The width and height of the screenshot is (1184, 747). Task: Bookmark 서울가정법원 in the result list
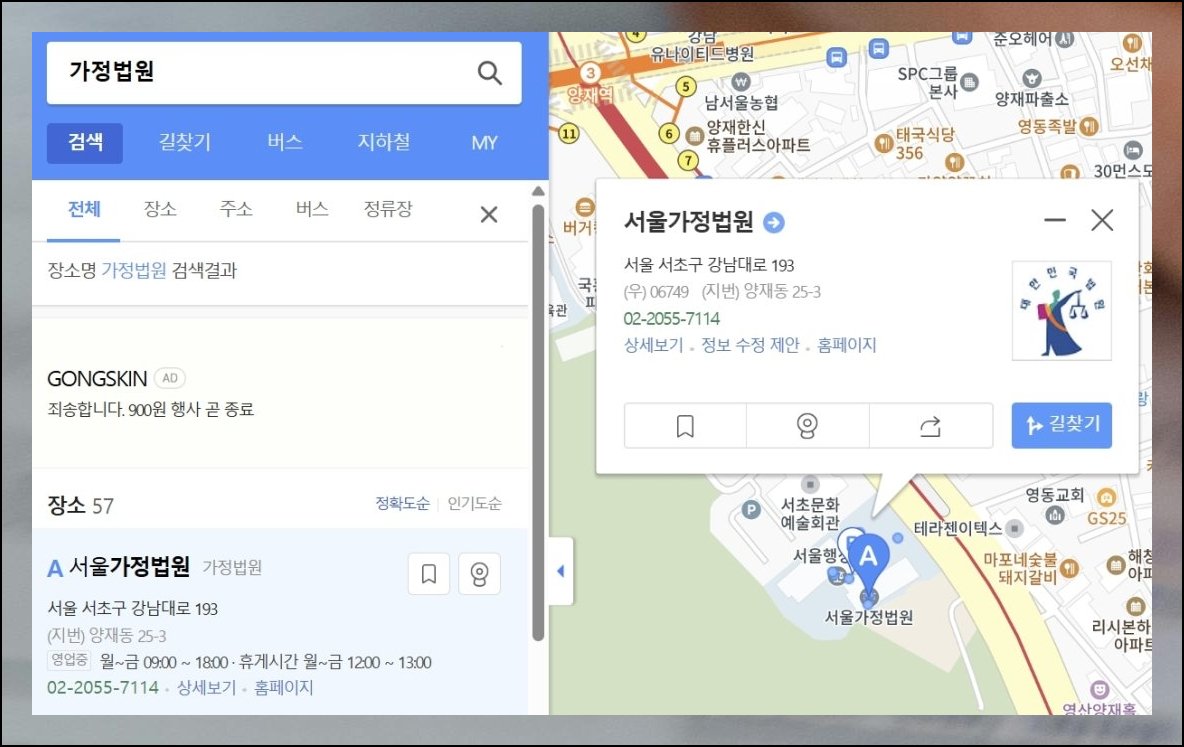coord(429,574)
